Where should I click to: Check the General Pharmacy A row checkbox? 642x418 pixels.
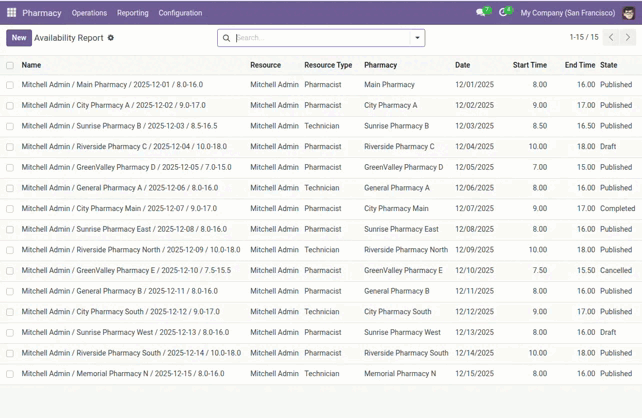(10, 188)
